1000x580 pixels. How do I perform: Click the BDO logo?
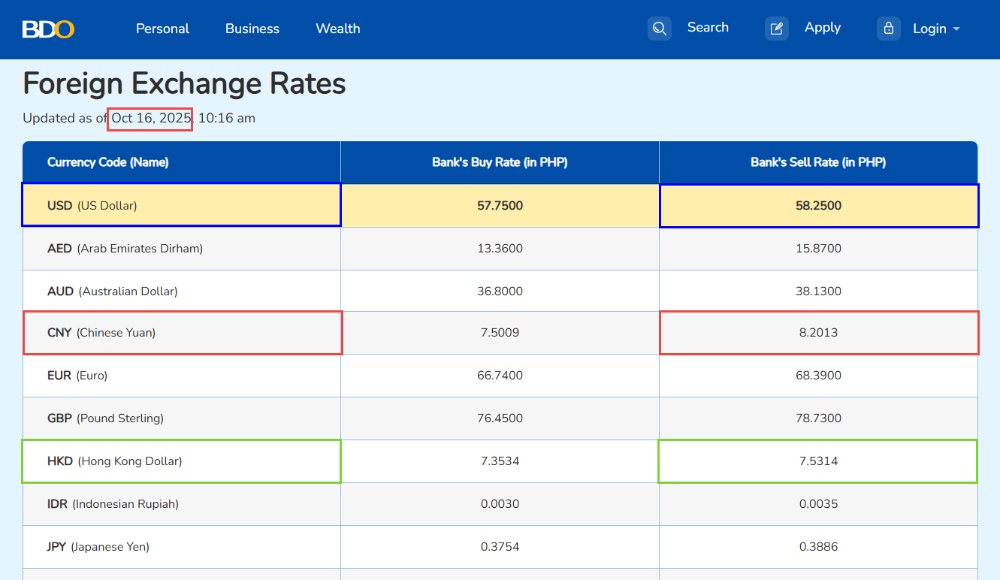coord(48,29)
